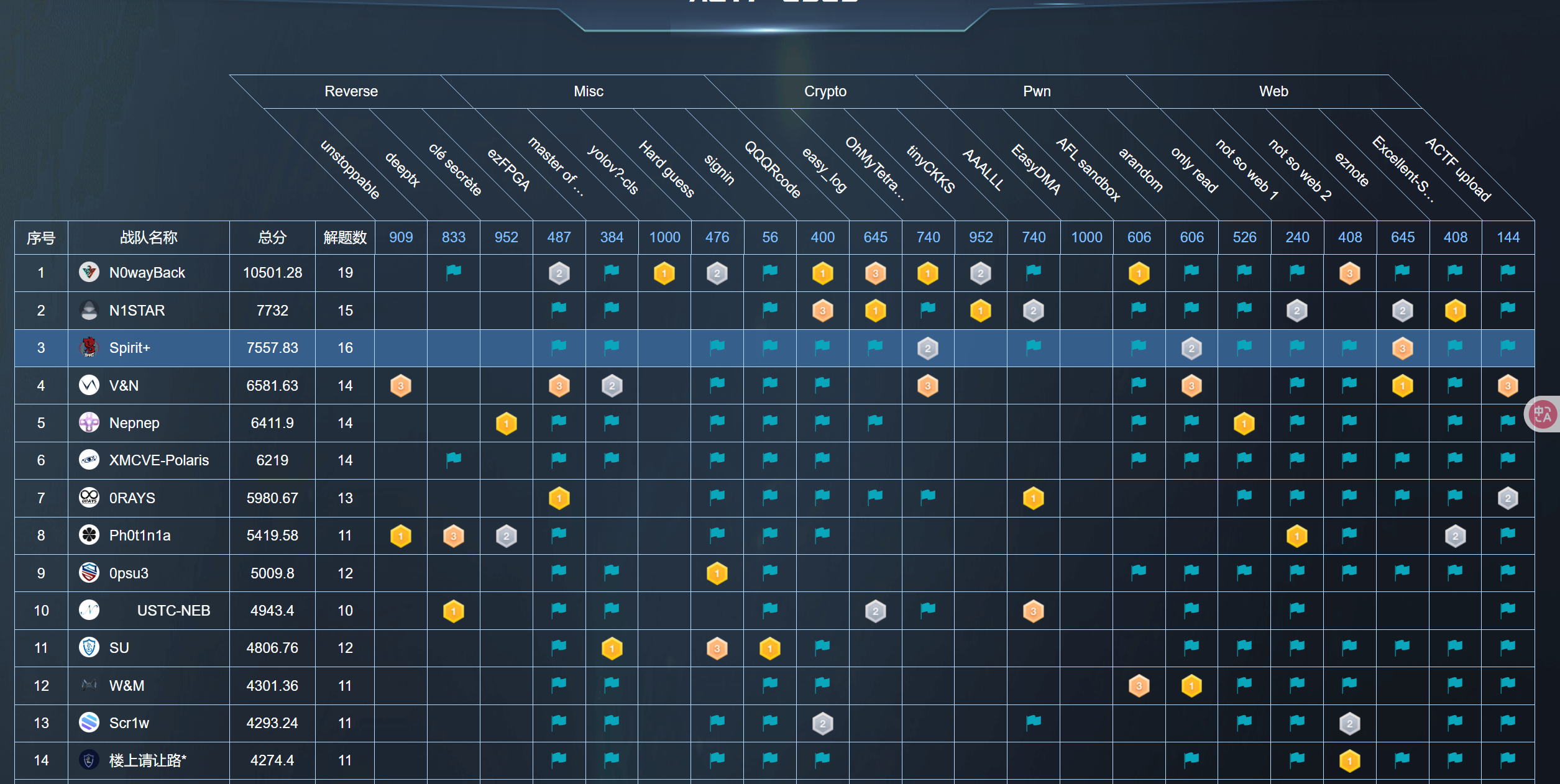The height and width of the screenshot is (784, 1560).
Task: Click N0wayBack's gold medal under Hard guess
Action: pos(664,273)
